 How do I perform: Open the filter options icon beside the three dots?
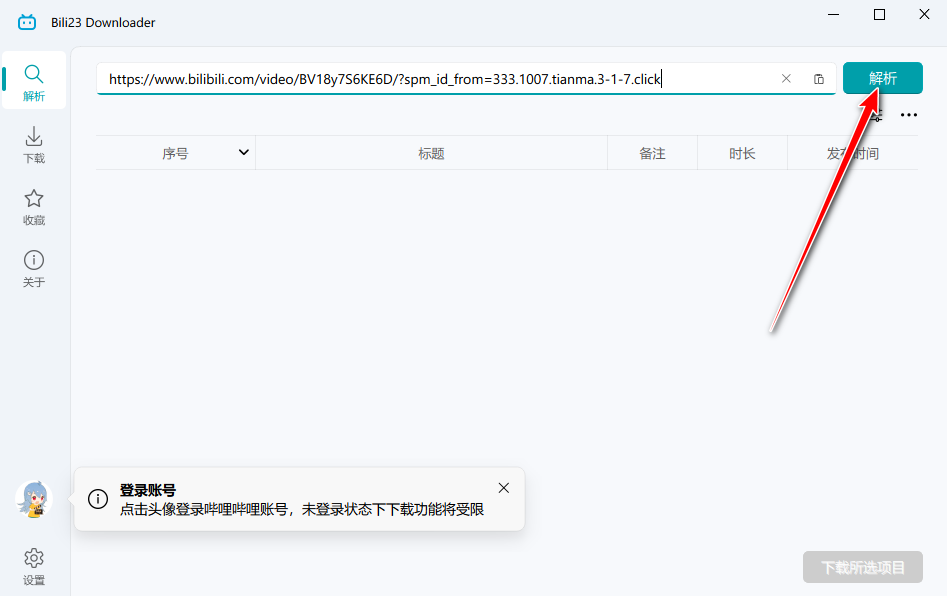click(876, 115)
